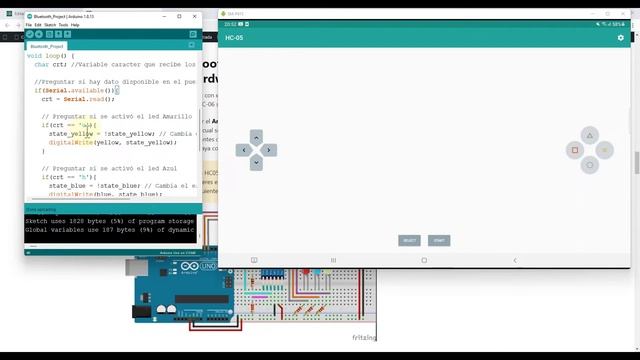The image size is (640, 360).
Task: Click the Arduino editor horizontal scrollbar
Action: pyautogui.click(x=81, y=199)
